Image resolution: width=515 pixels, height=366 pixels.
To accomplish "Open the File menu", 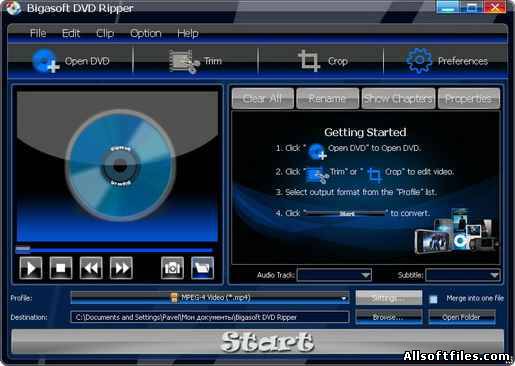I will (x=38, y=33).
